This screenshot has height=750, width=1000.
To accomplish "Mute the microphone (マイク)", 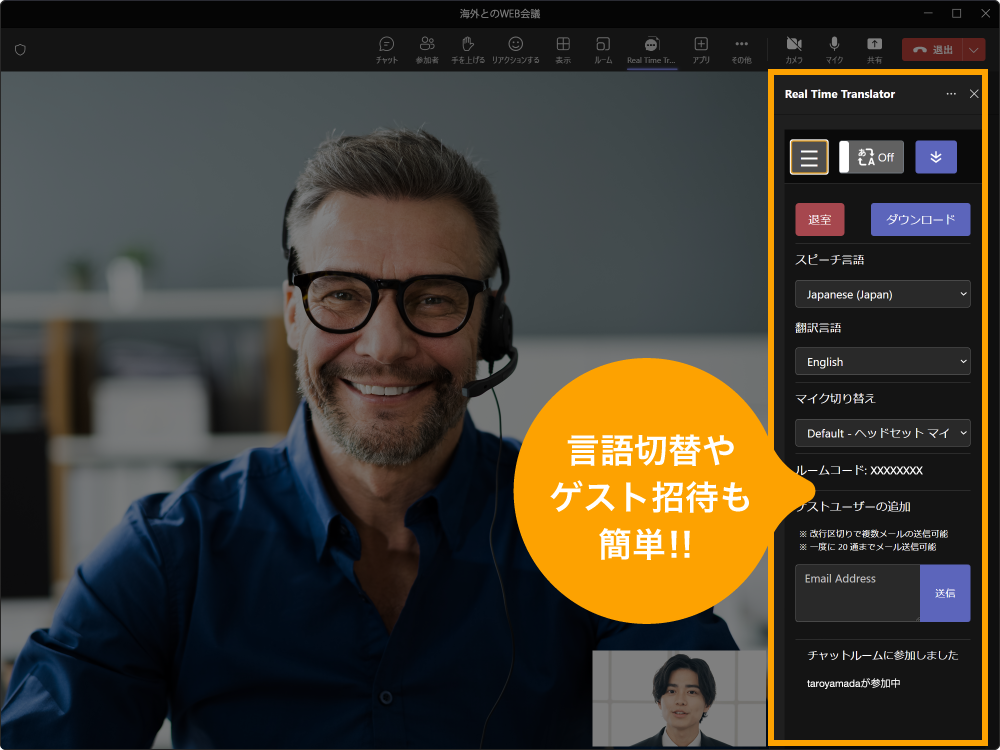I will coord(834,50).
